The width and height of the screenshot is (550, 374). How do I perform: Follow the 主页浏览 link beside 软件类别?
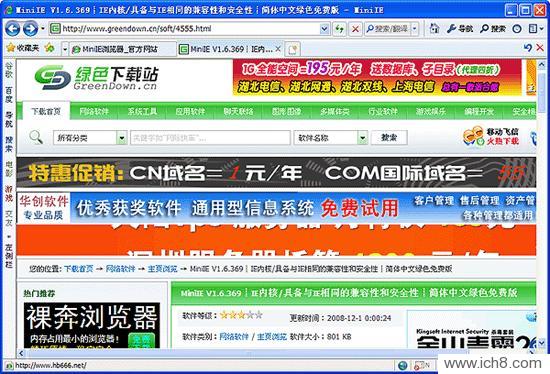pos(272,337)
